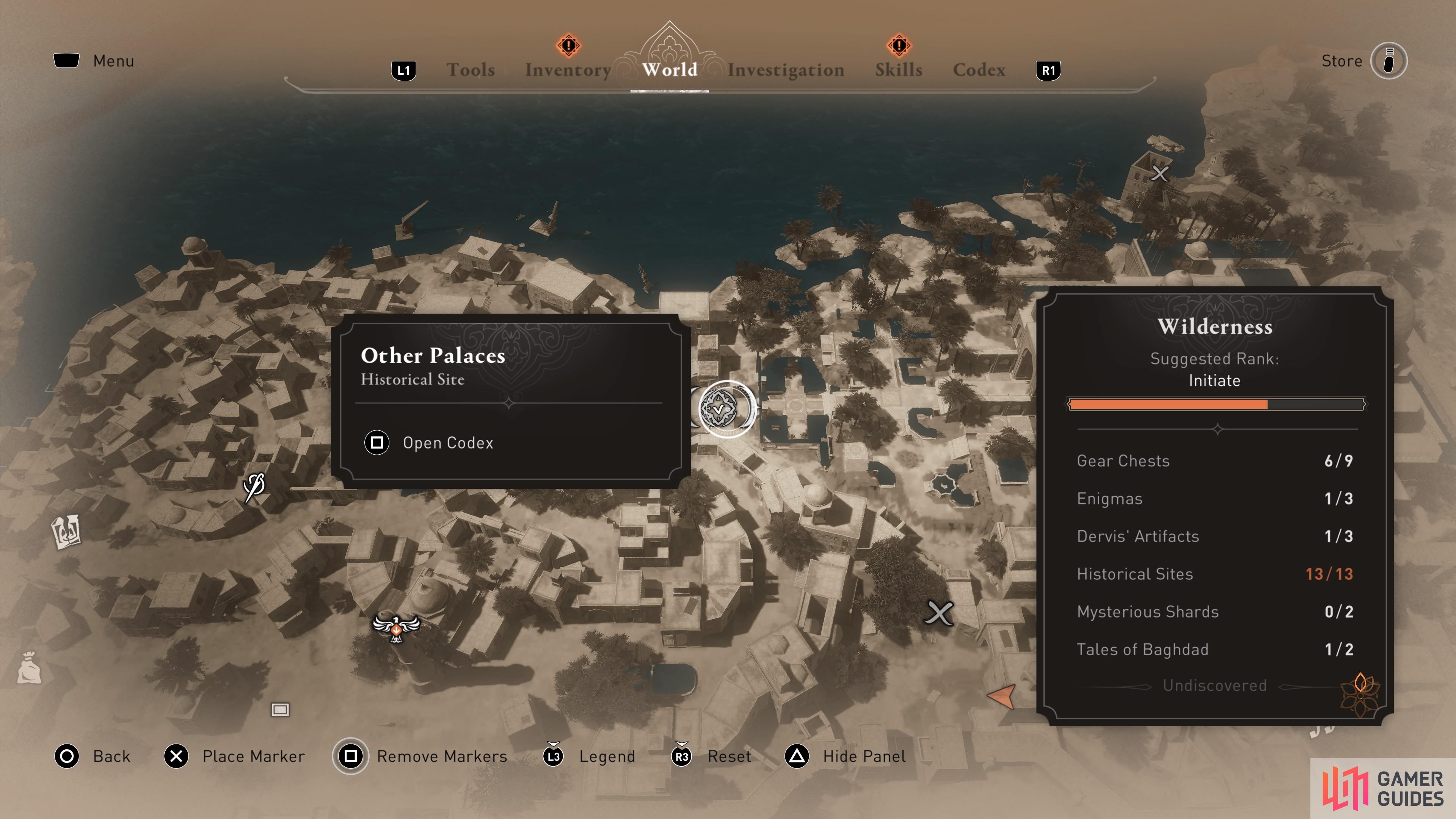Click the Skills alert notification icon
1456x819 pixels.
click(x=899, y=45)
